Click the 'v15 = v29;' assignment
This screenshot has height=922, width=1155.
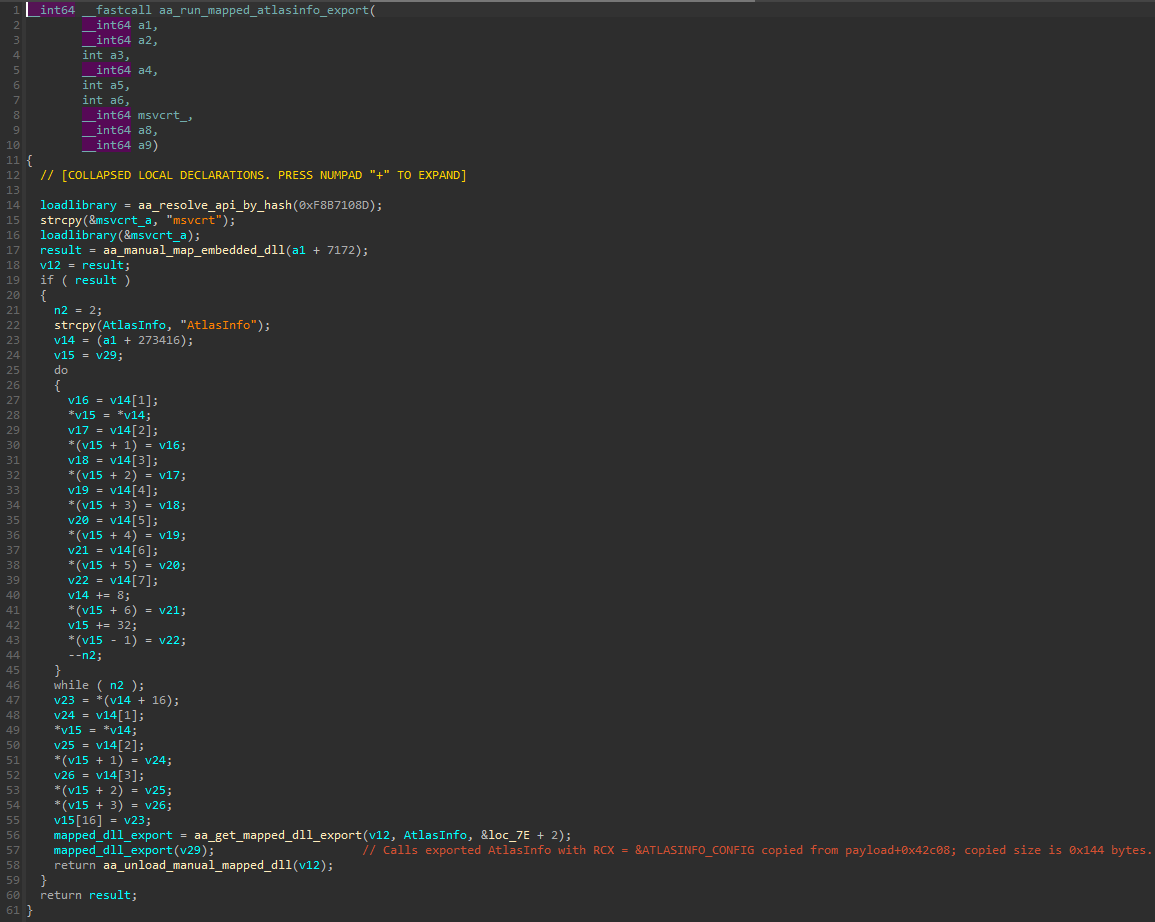(88, 356)
